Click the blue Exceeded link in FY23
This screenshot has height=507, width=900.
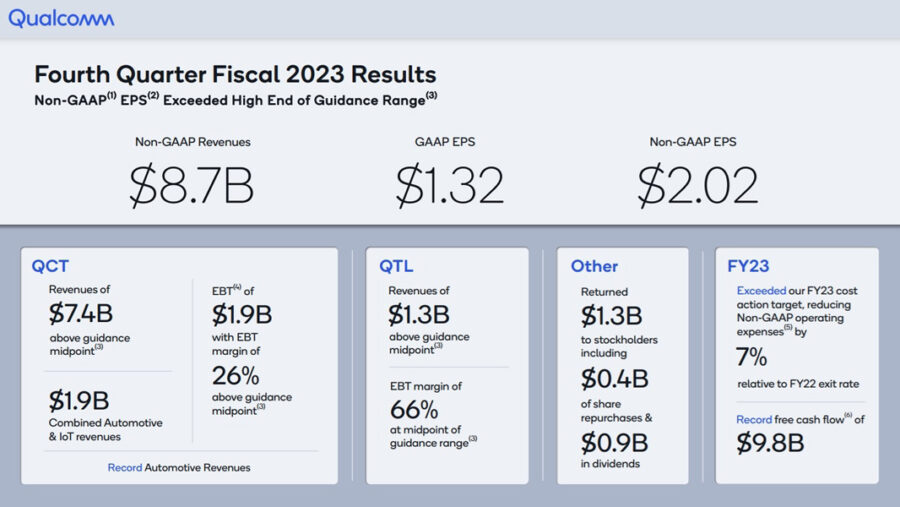(761, 290)
